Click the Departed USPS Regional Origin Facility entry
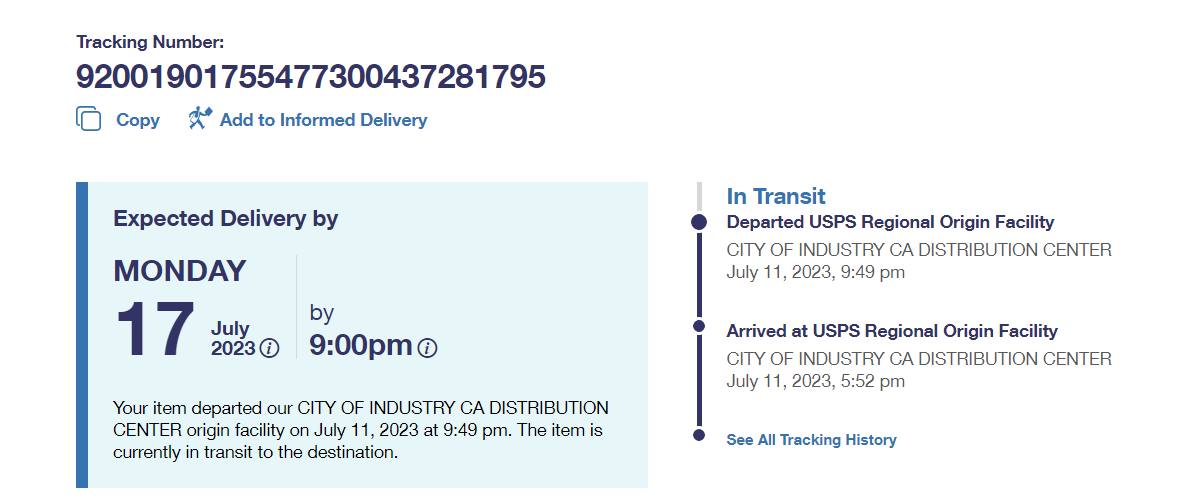Viewport: 1191px width, 502px height. point(890,222)
